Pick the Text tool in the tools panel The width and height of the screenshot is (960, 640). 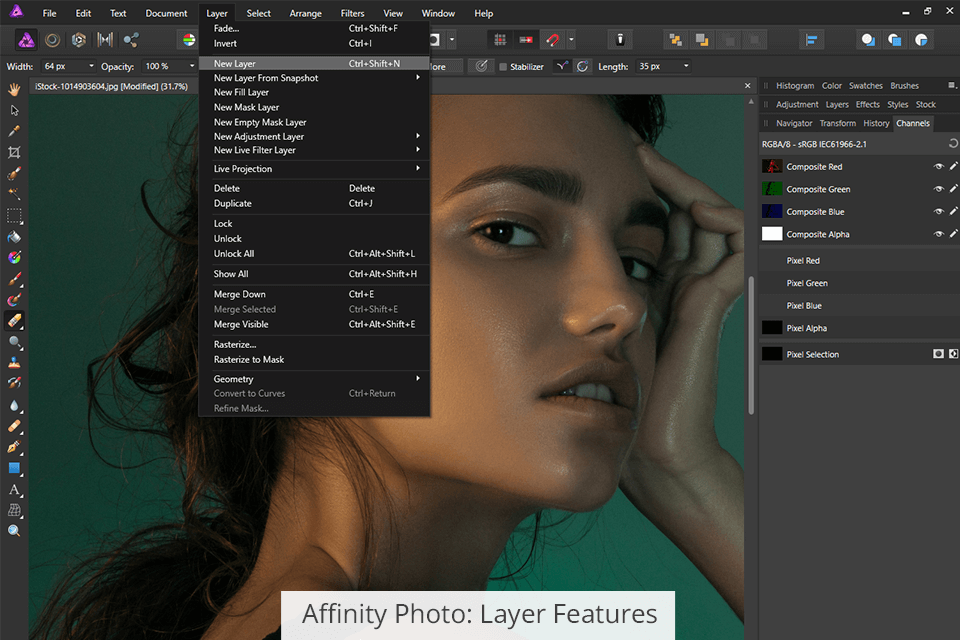[x=14, y=489]
